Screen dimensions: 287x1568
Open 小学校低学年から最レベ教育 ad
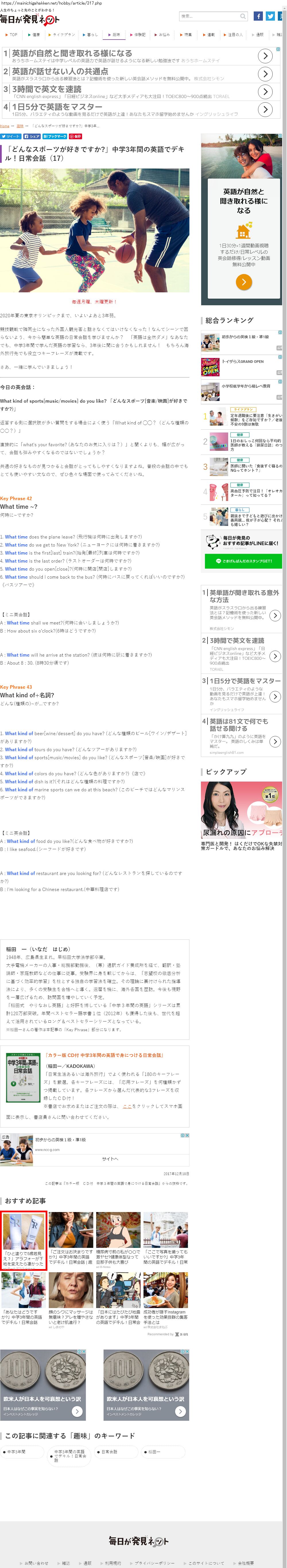(x=241, y=391)
